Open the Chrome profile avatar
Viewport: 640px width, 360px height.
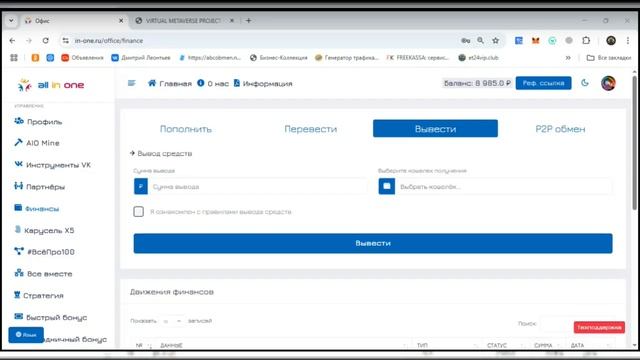tap(611, 40)
